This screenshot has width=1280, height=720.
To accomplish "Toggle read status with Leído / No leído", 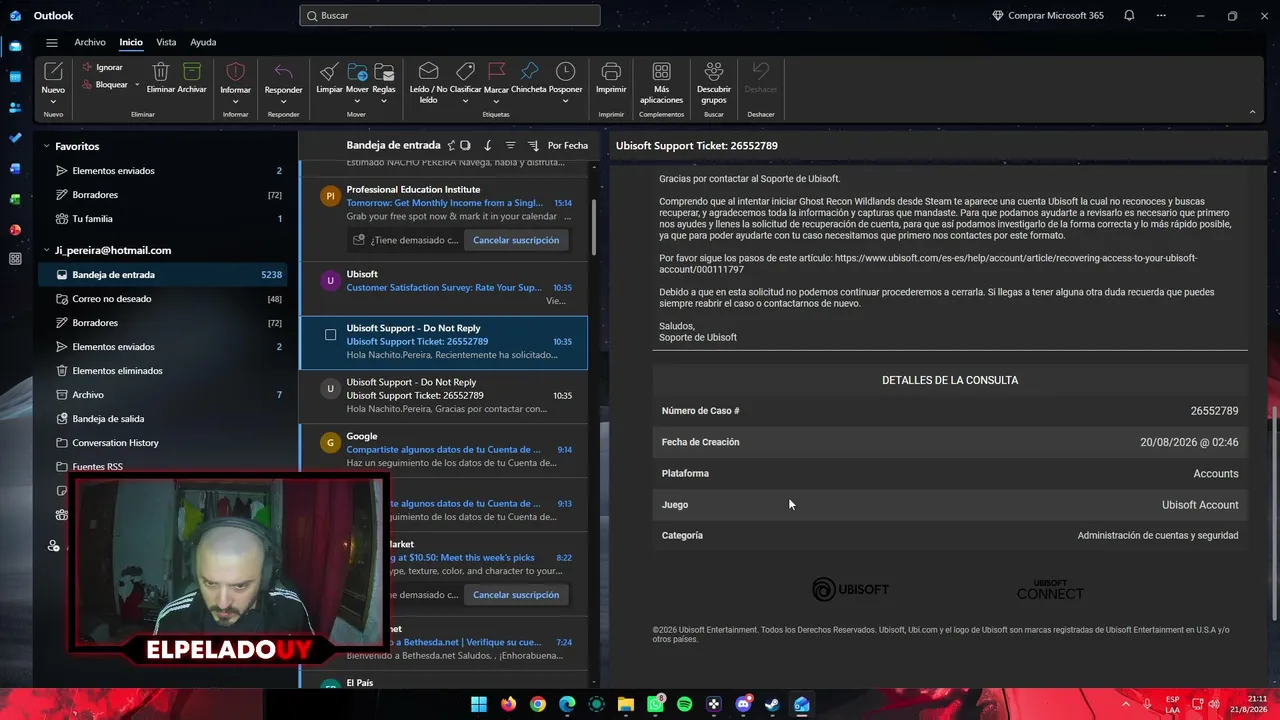I will [429, 82].
